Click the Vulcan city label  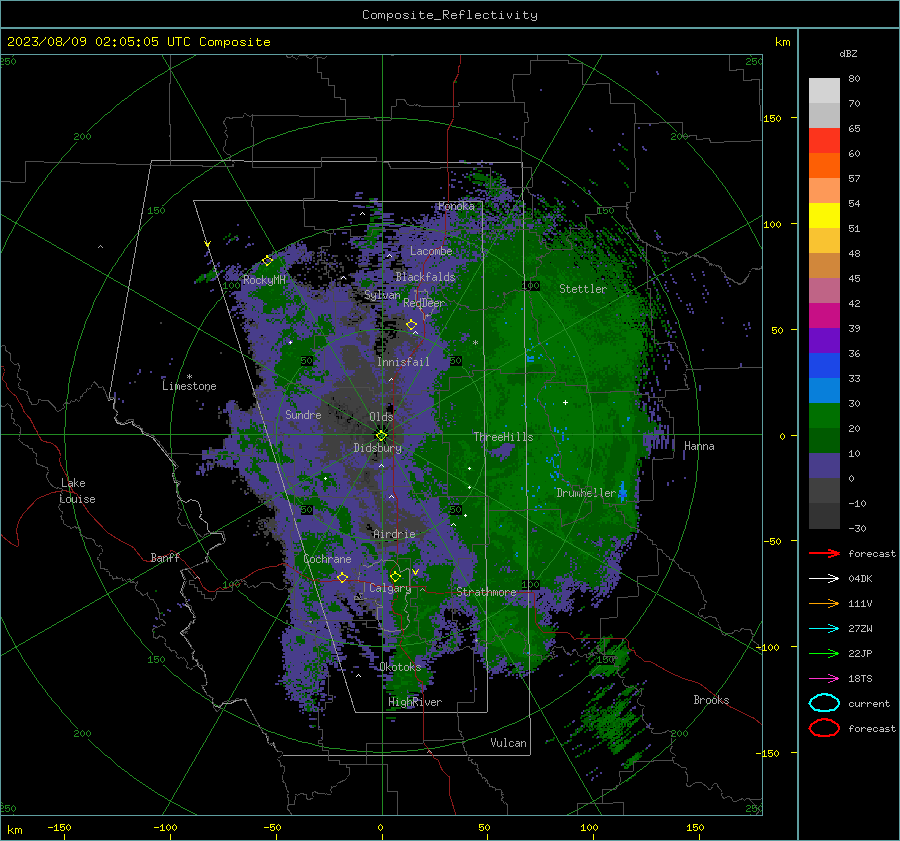pos(509,743)
